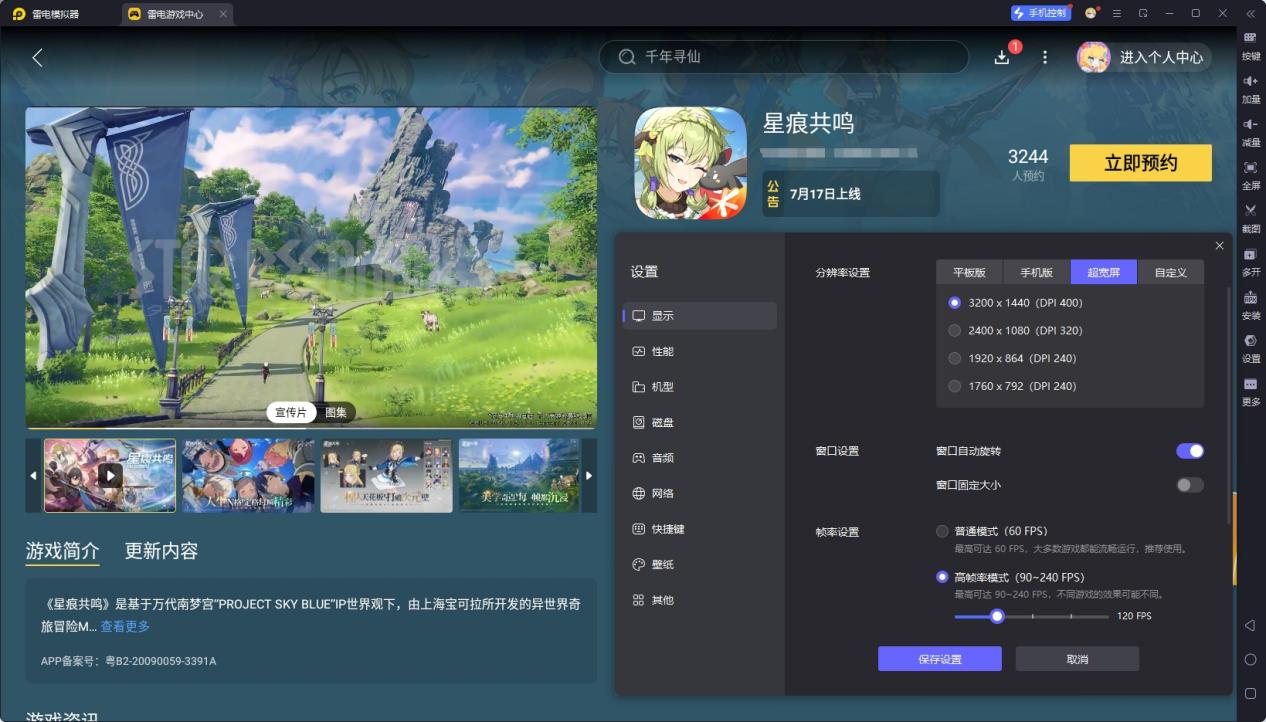Click the yellow 立即预约 button
Screen dimensions: 1266x722
tap(1141, 163)
